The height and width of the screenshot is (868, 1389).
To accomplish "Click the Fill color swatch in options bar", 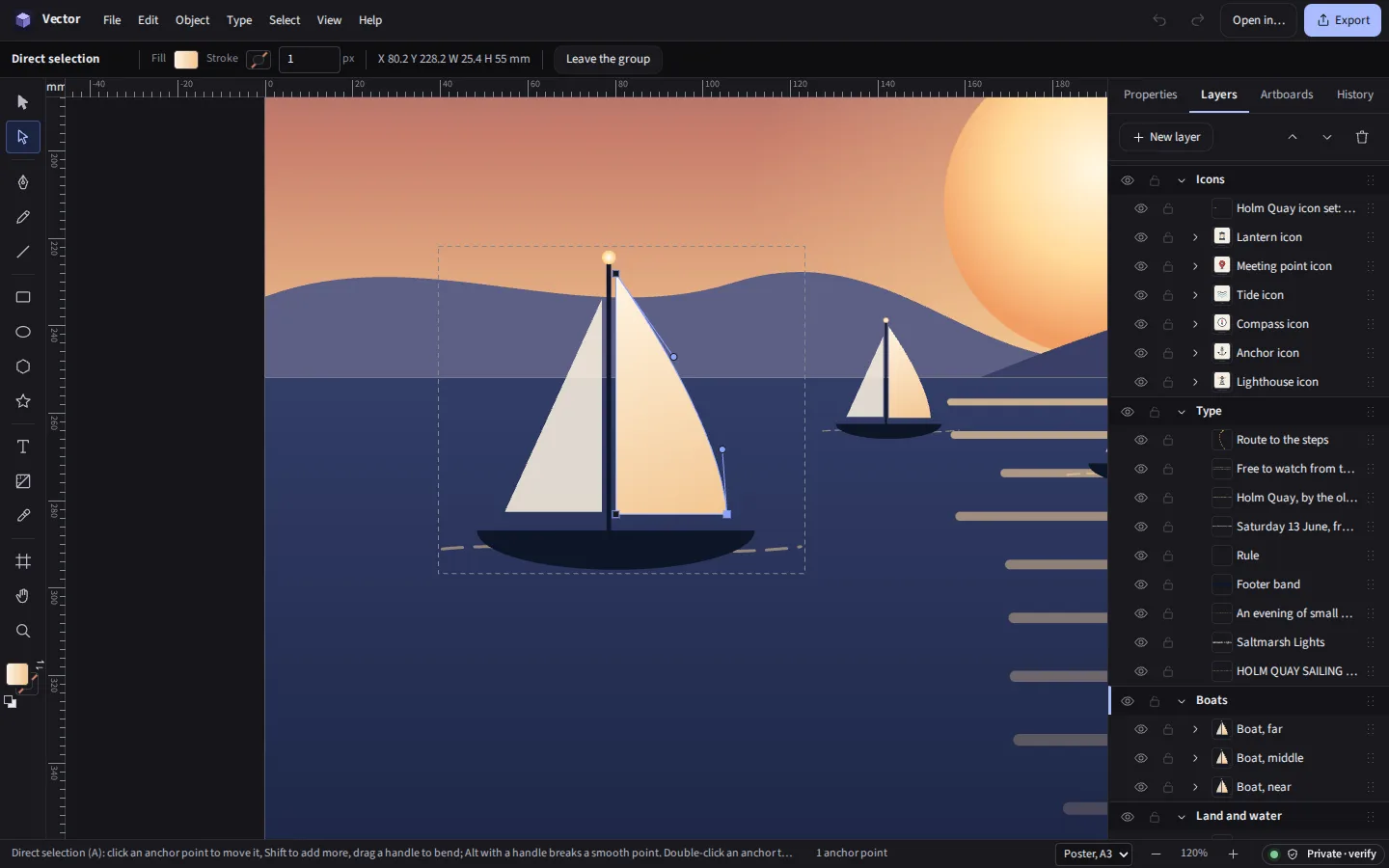I will (186, 59).
